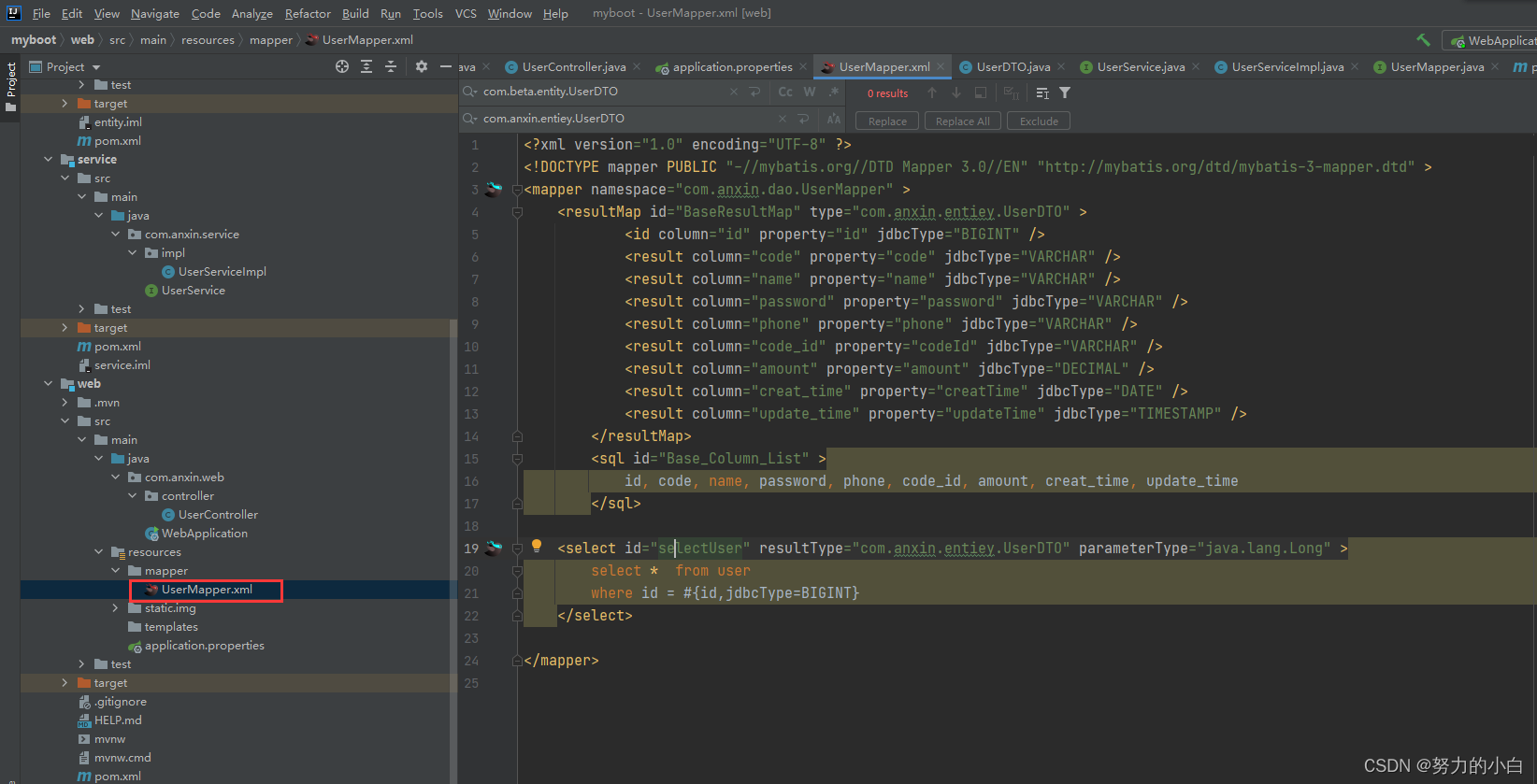Click the select all occurrences icon

coord(1011,93)
